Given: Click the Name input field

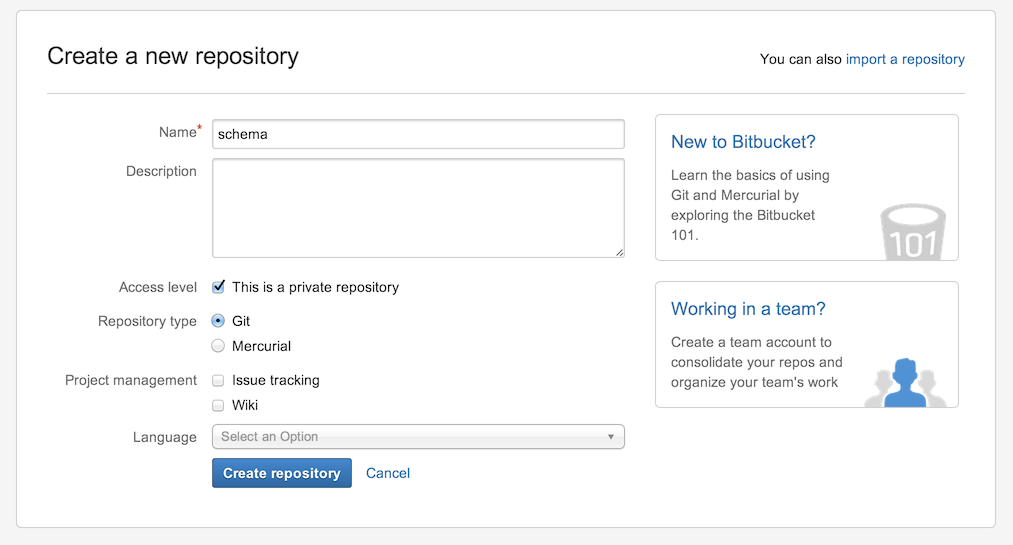Looking at the screenshot, I should 418,134.
